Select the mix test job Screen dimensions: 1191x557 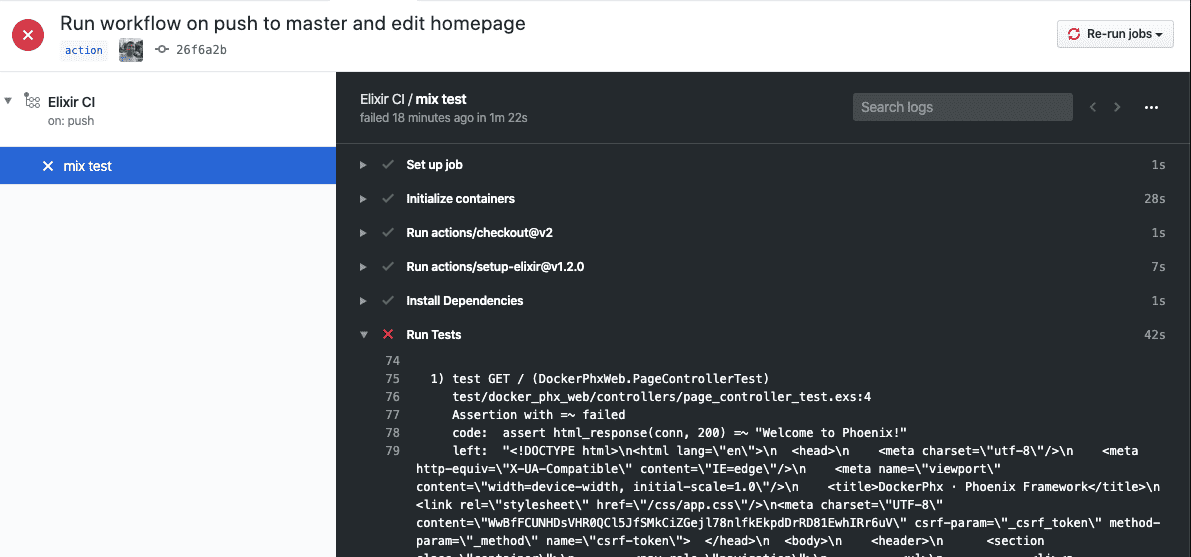coord(168,166)
